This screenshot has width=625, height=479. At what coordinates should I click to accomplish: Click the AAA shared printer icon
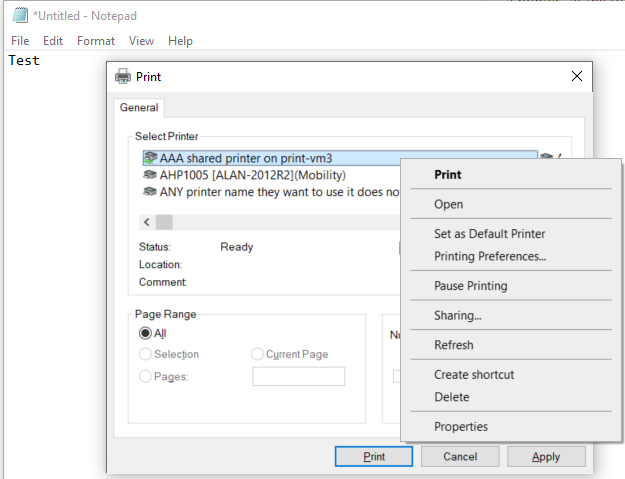point(150,158)
